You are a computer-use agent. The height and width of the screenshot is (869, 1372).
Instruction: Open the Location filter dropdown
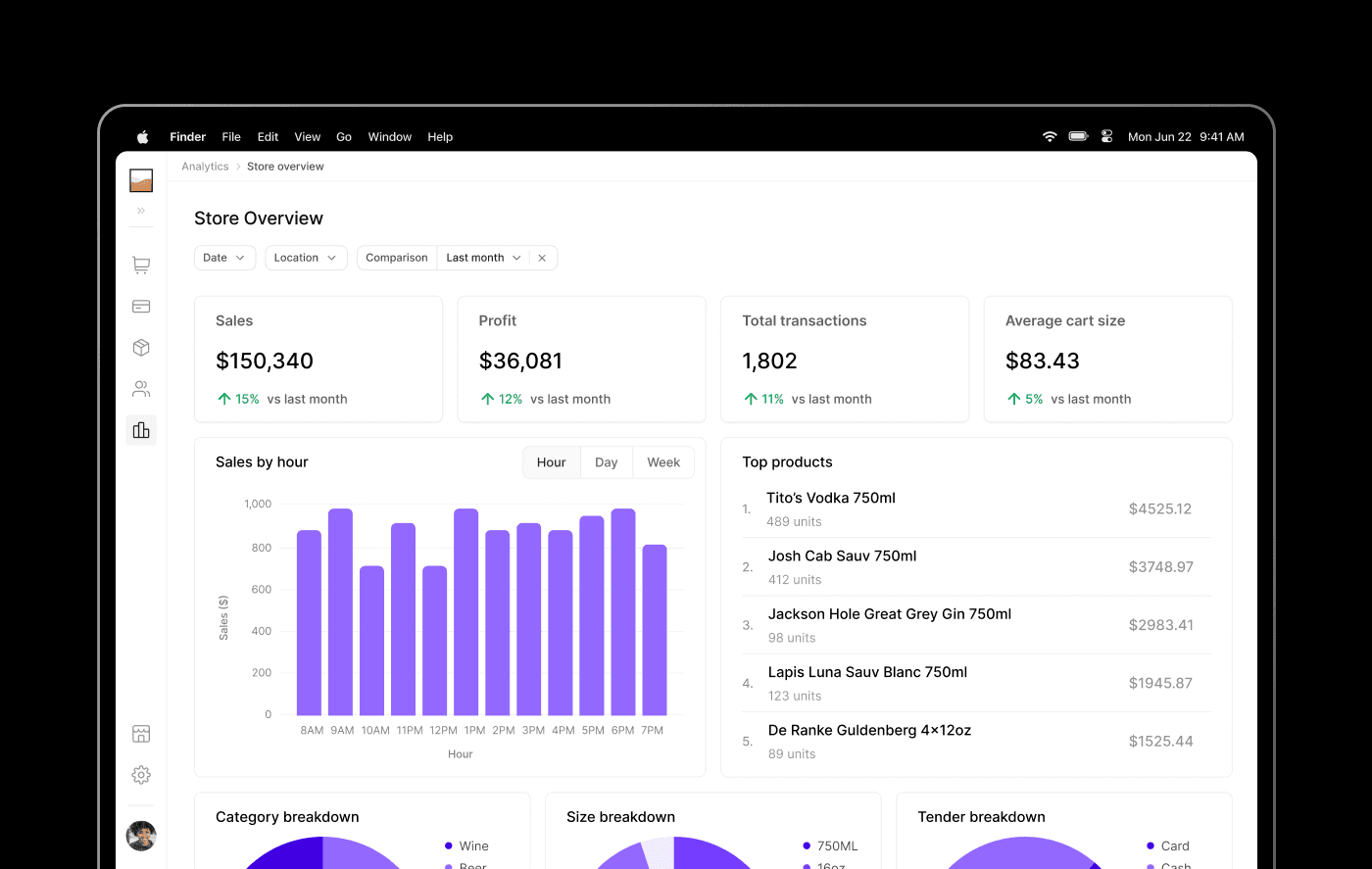306,258
